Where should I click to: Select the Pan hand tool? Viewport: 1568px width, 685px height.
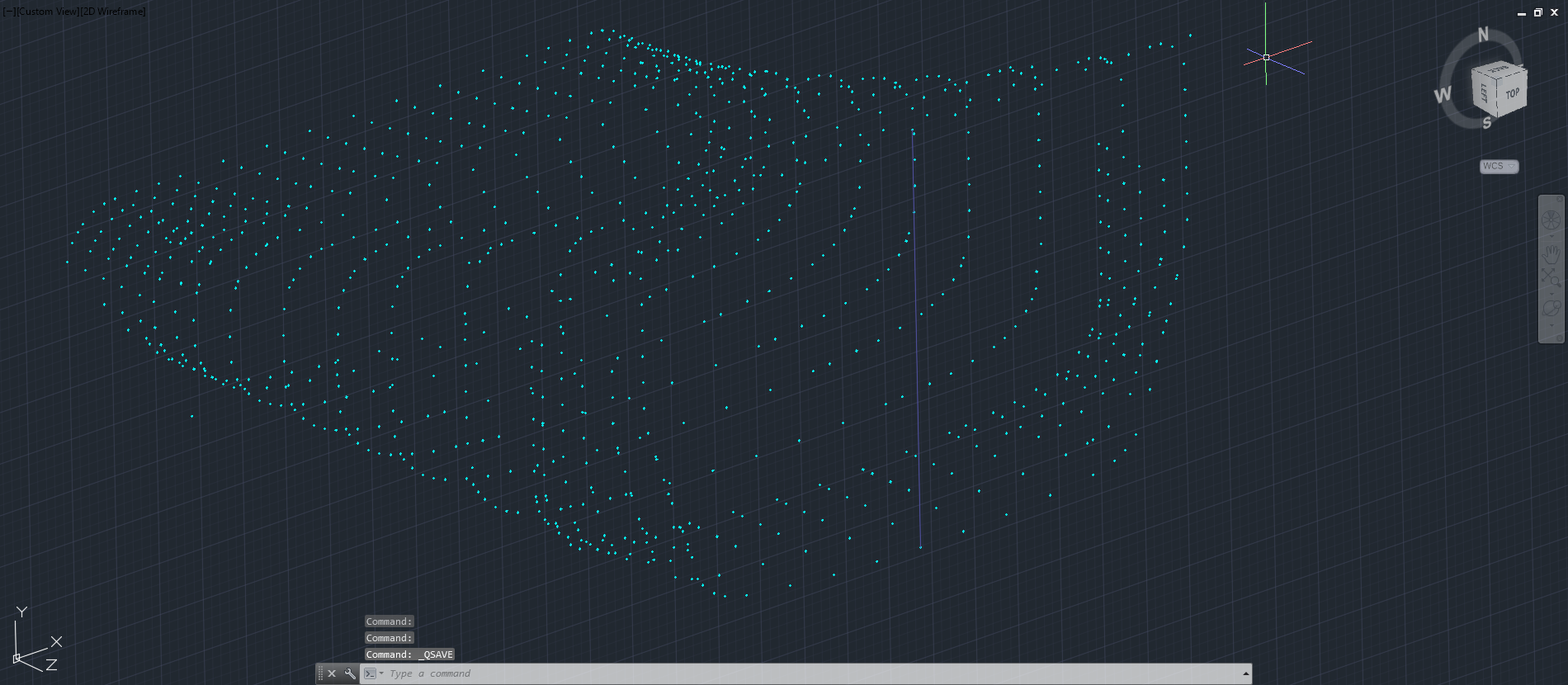pos(1551,253)
